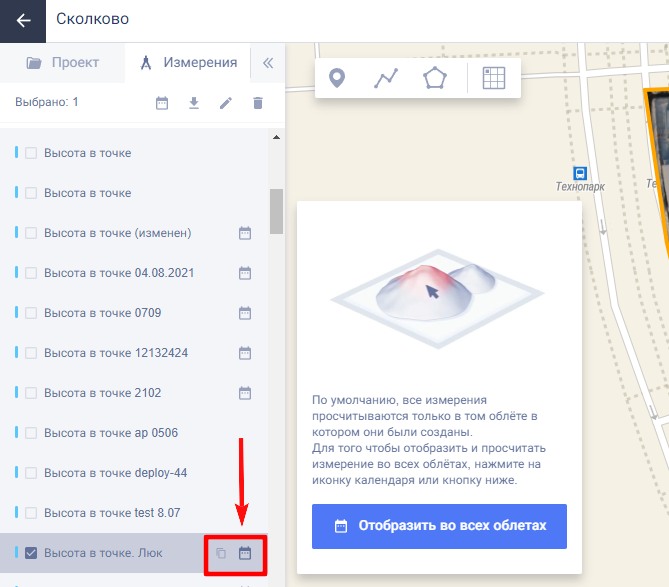The image size is (669, 587).
Task: Select the polyline measurement tool
Action: pos(386,78)
